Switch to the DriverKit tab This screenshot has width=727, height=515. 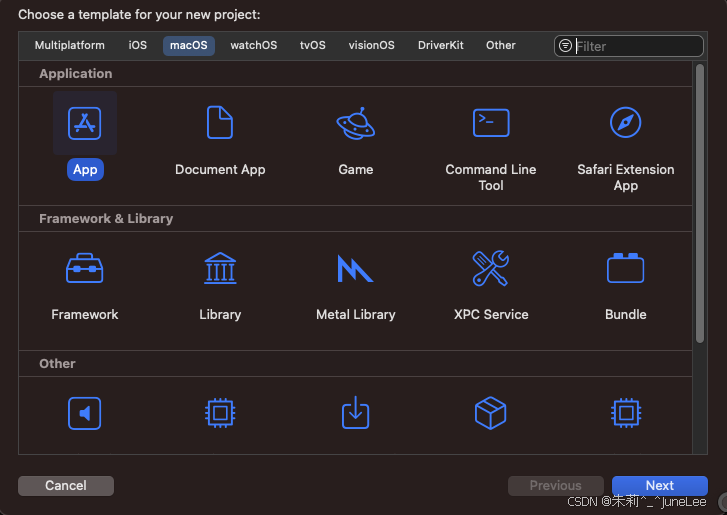tap(440, 45)
